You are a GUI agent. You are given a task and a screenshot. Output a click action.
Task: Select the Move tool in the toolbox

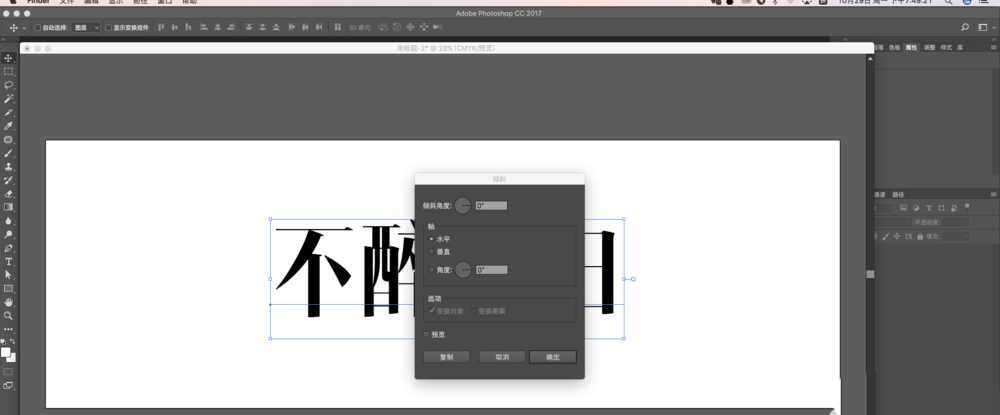[x=9, y=59]
